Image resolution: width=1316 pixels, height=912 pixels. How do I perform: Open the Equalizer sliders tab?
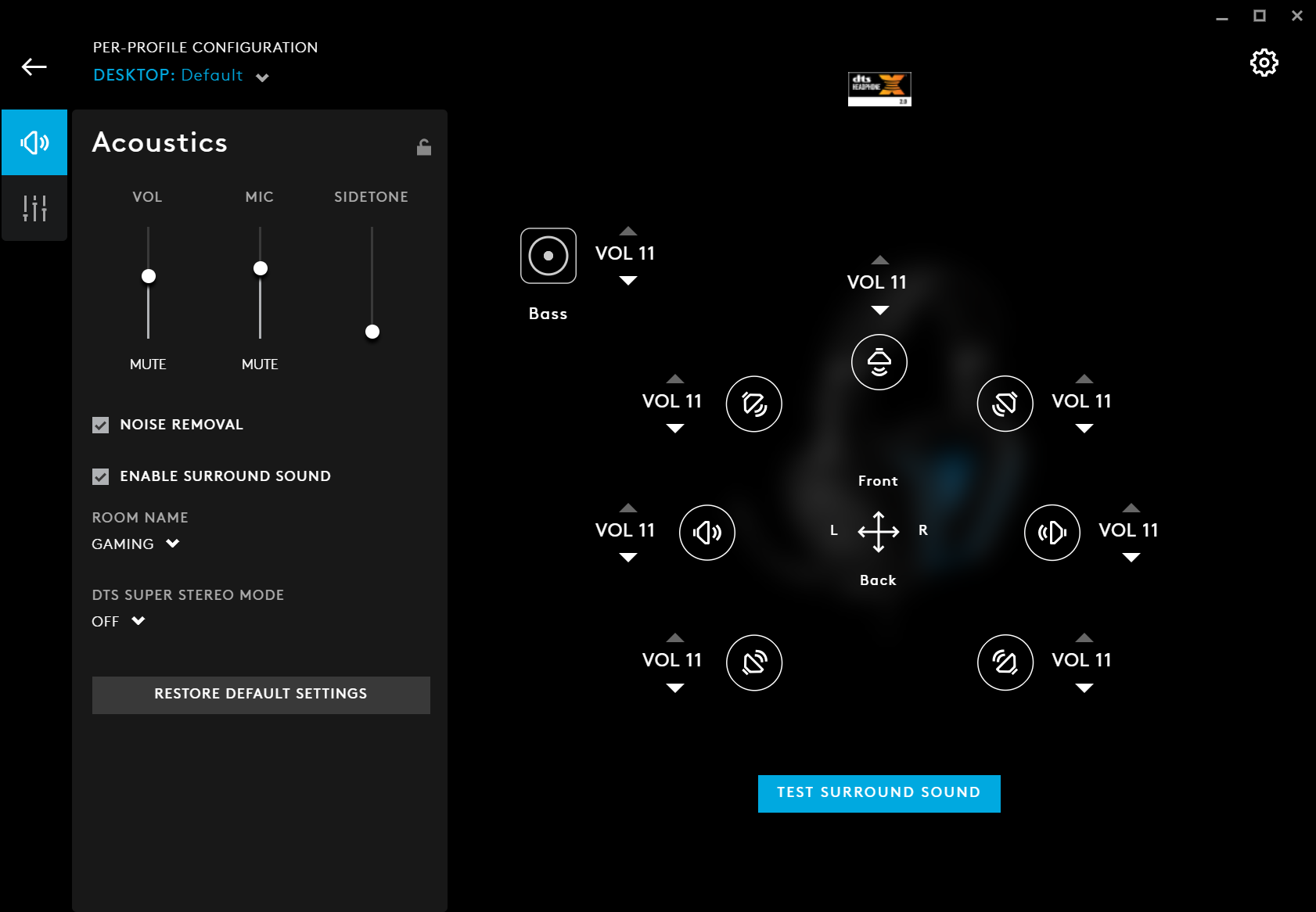click(34, 208)
